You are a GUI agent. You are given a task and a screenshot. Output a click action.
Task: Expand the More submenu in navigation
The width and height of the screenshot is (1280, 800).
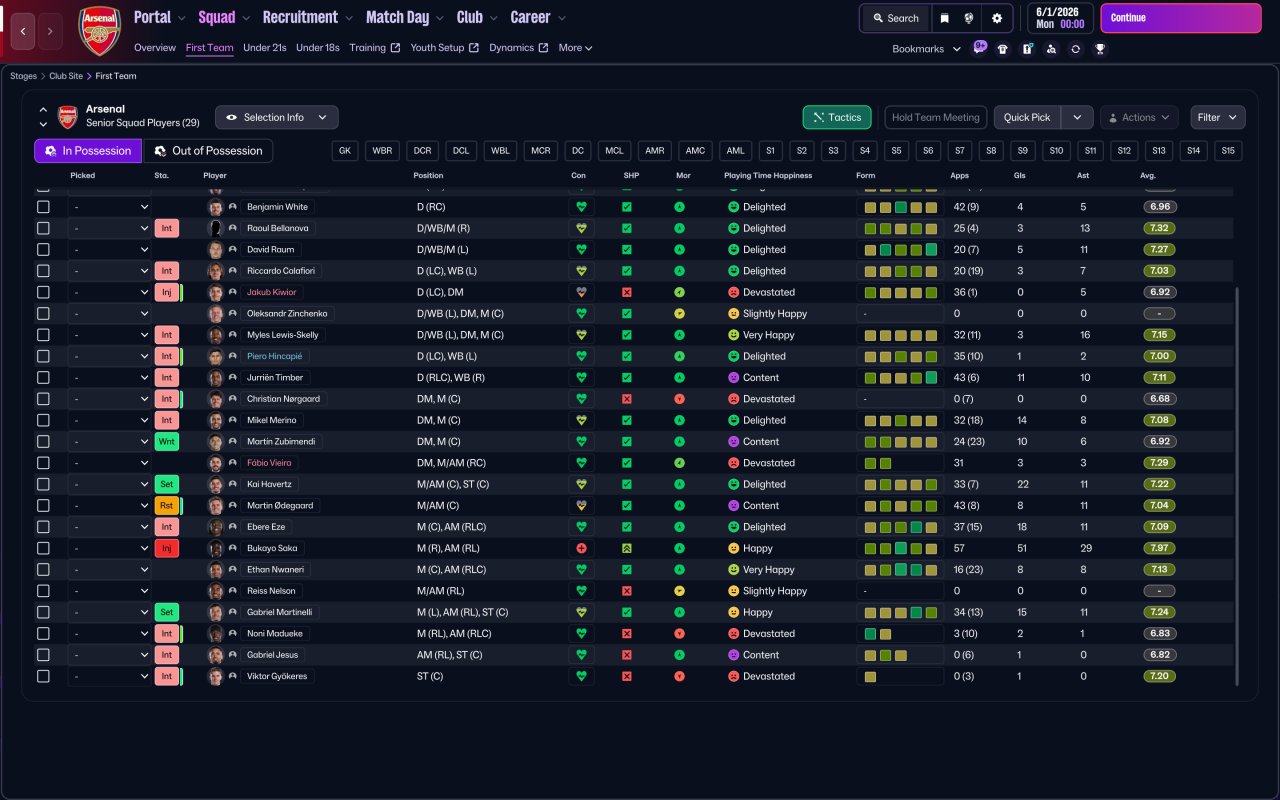point(575,48)
